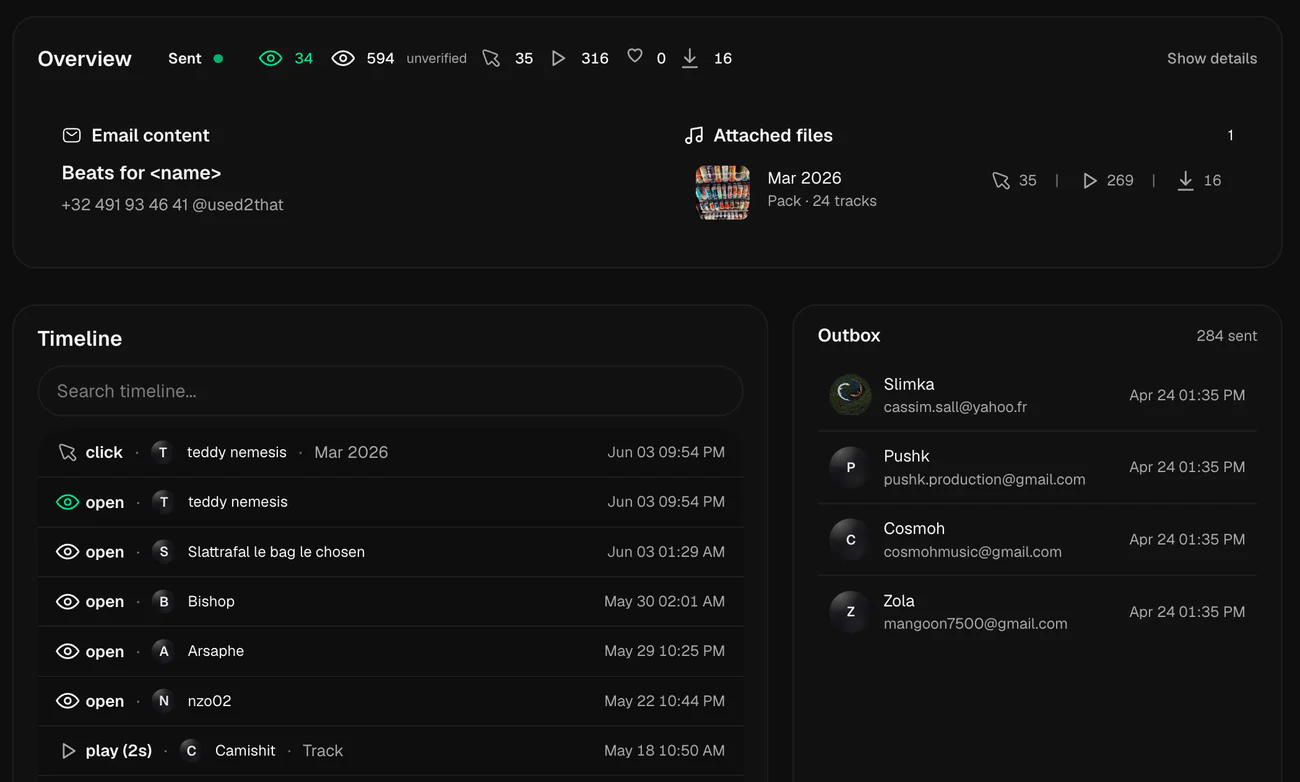Click the cursor clicks icon beside 35 in Overview header
1300x782 pixels.
click(x=491, y=58)
